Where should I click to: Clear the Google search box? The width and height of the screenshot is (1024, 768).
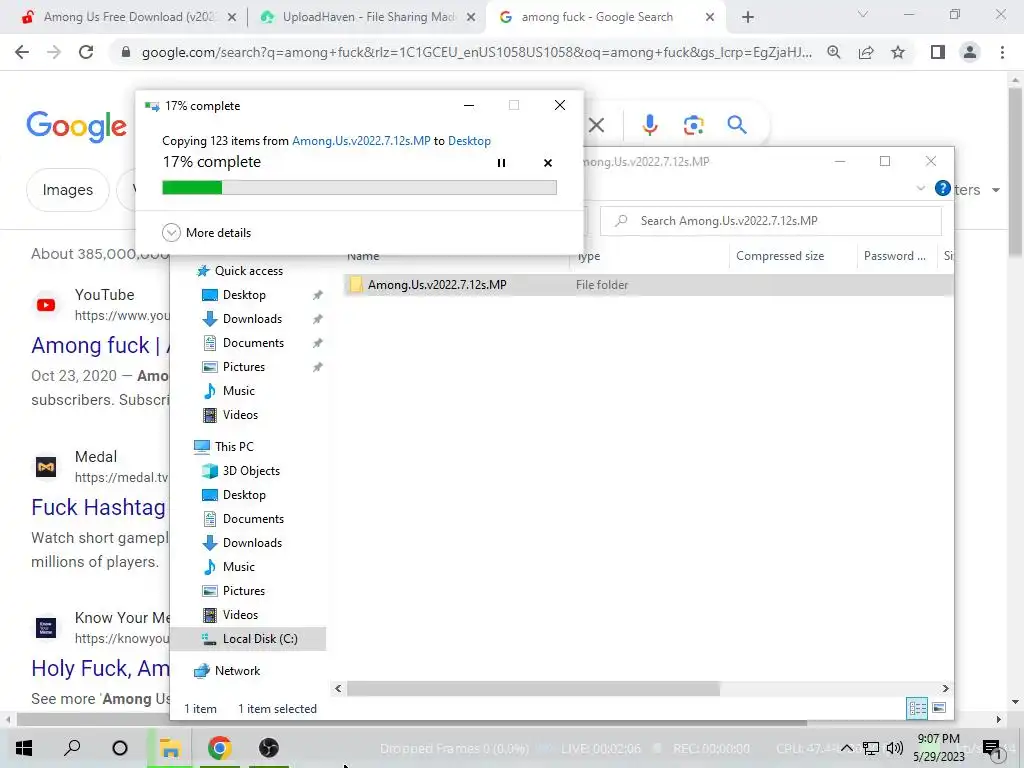tap(596, 125)
